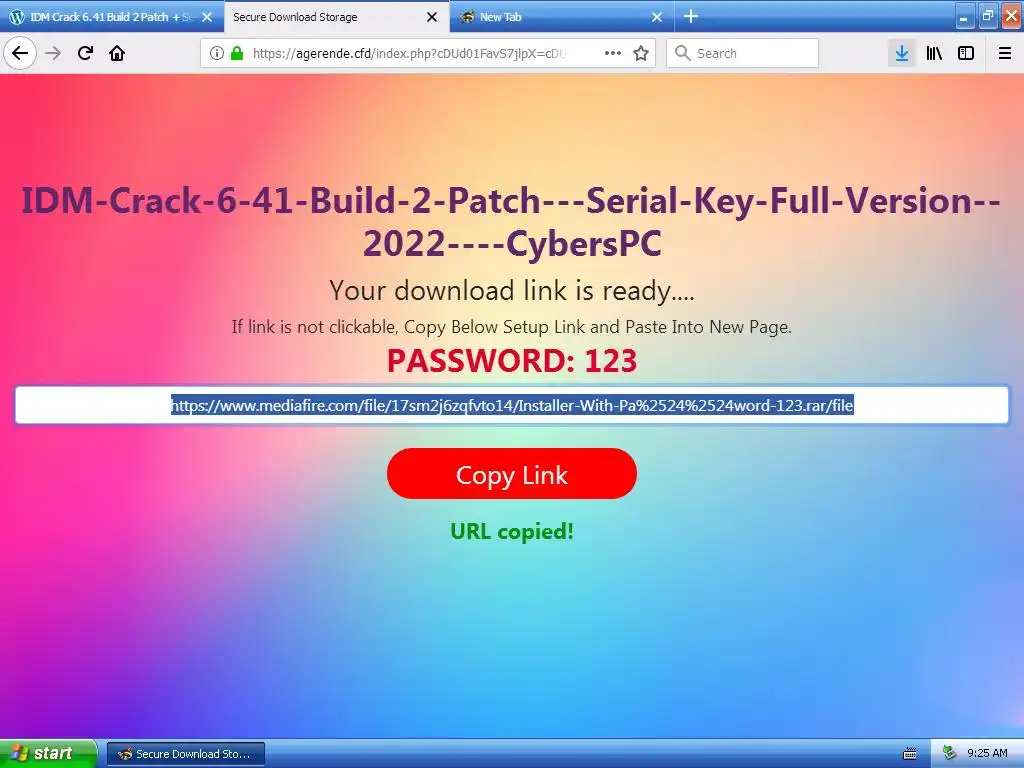Click the mediafire link text field
Image resolution: width=1024 pixels, height=768 pixels.
pos(511,406)
